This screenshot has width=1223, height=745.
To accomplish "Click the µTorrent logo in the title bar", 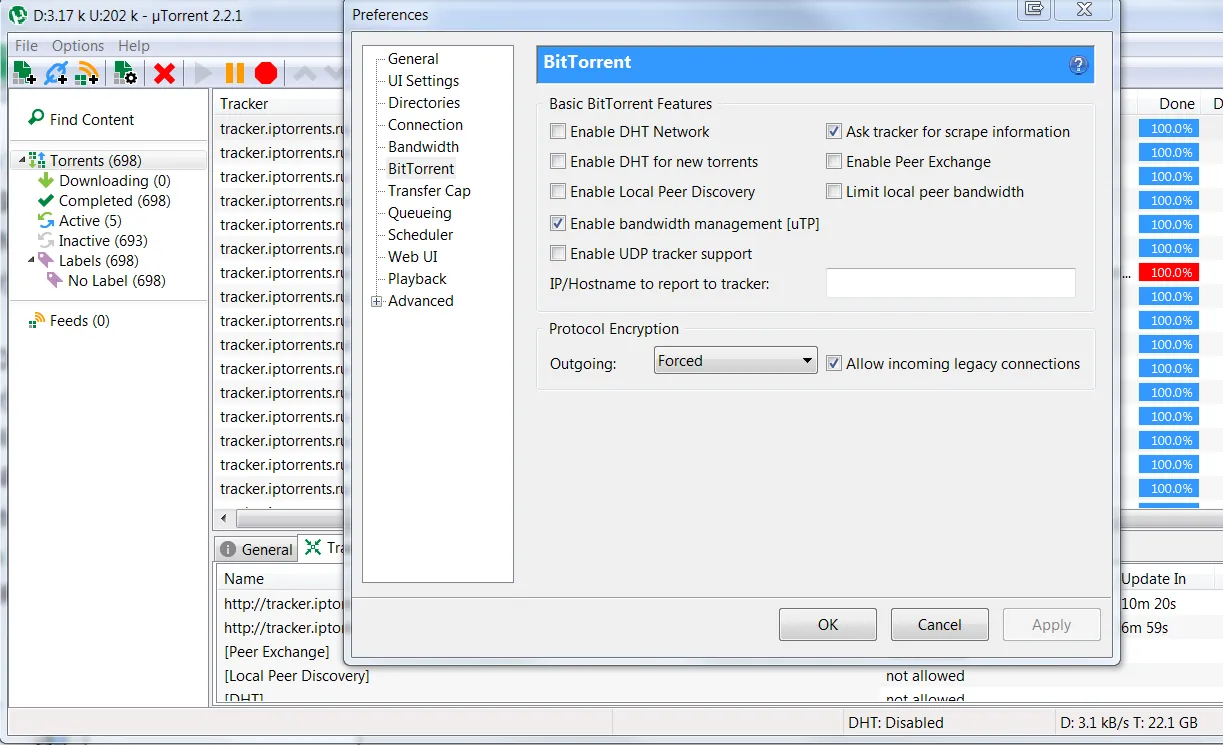I will (18, 16).
